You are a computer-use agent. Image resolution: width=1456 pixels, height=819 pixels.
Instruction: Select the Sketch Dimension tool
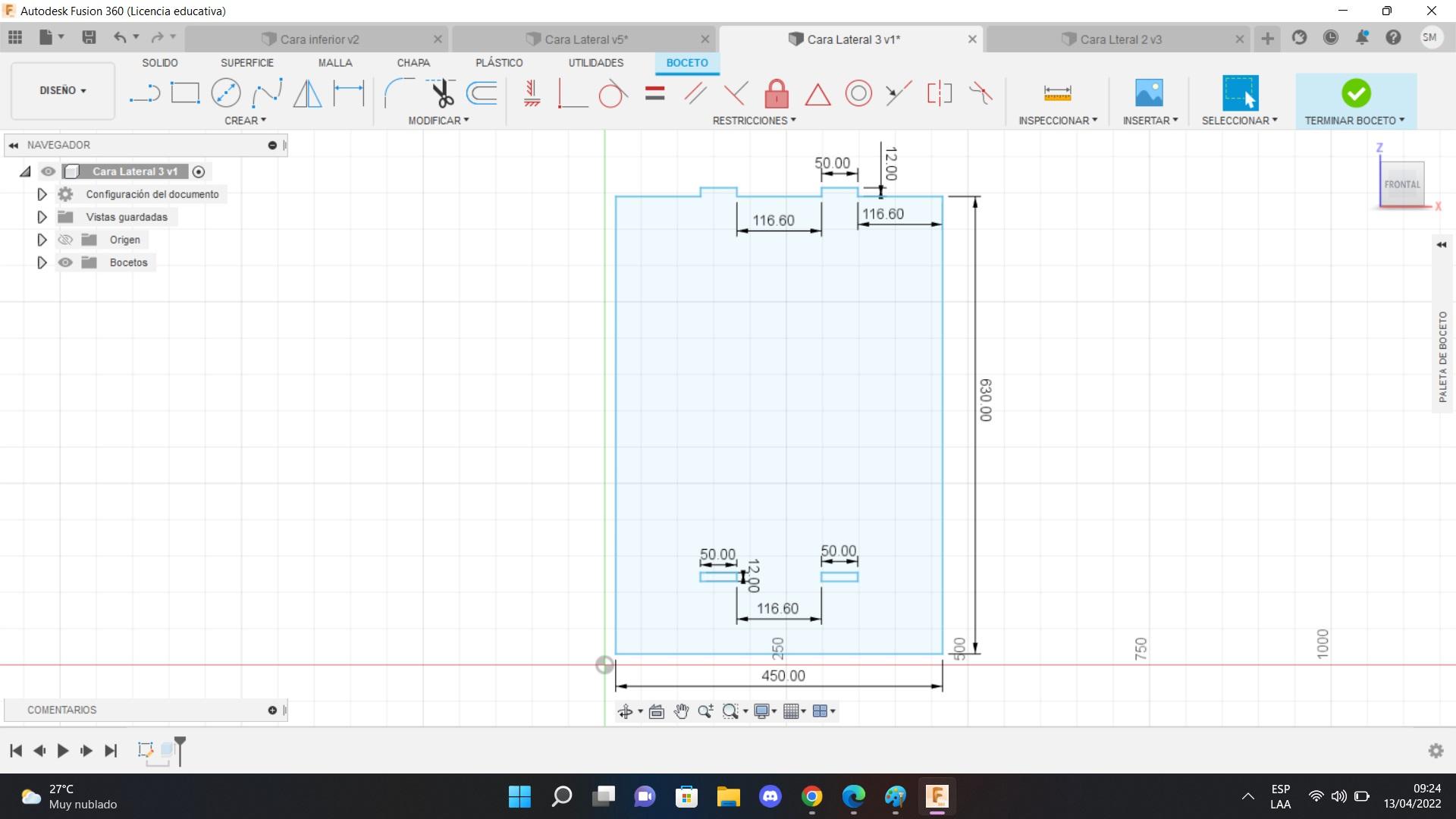pyautogui.click(x=349, y=93)
